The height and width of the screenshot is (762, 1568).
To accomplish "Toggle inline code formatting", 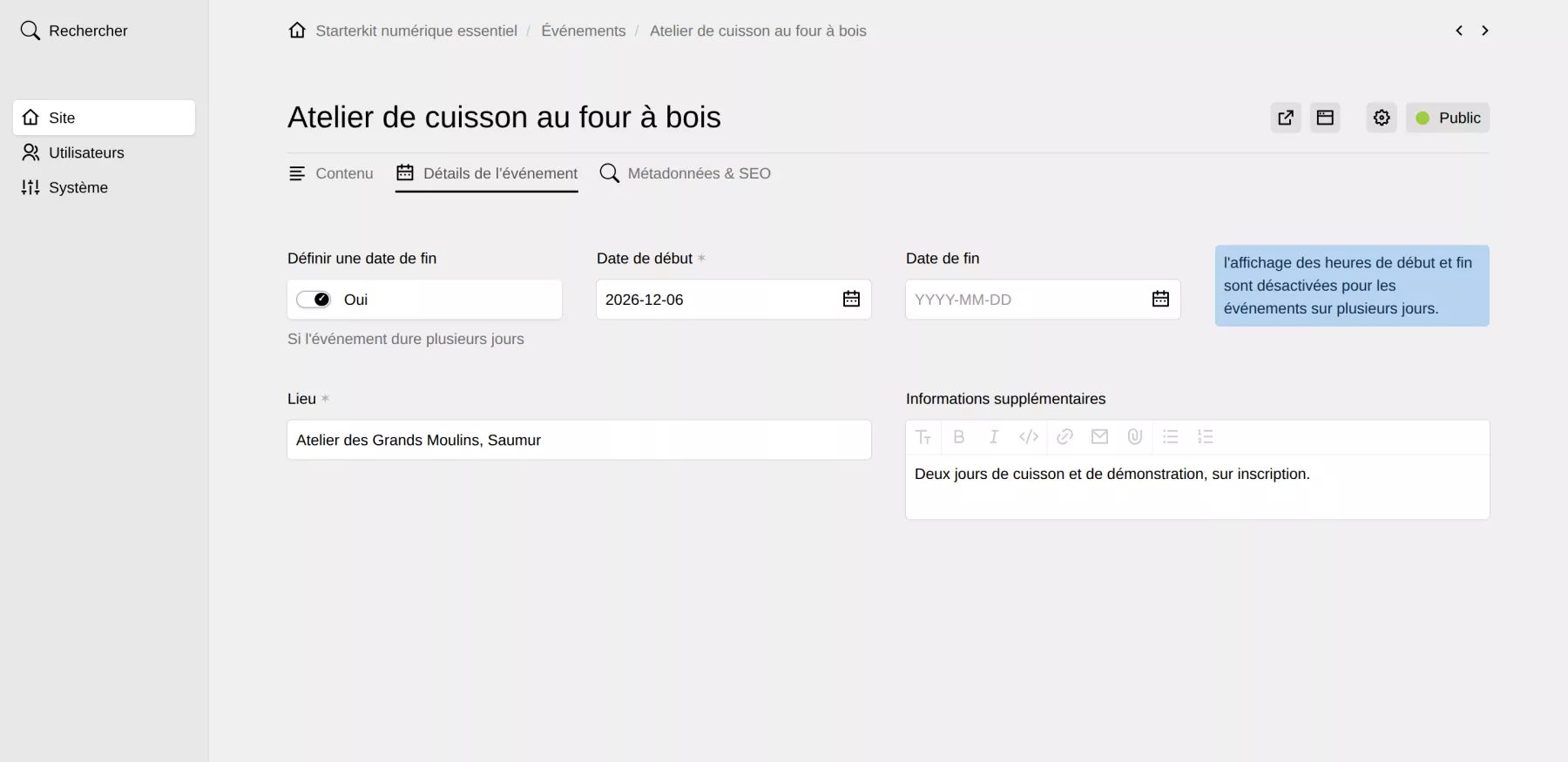I will [1029, 437].
